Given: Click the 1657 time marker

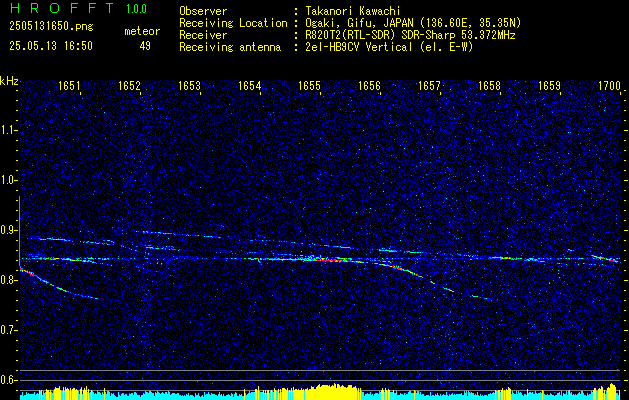Looking at the screenshot, I should point(429,85).
